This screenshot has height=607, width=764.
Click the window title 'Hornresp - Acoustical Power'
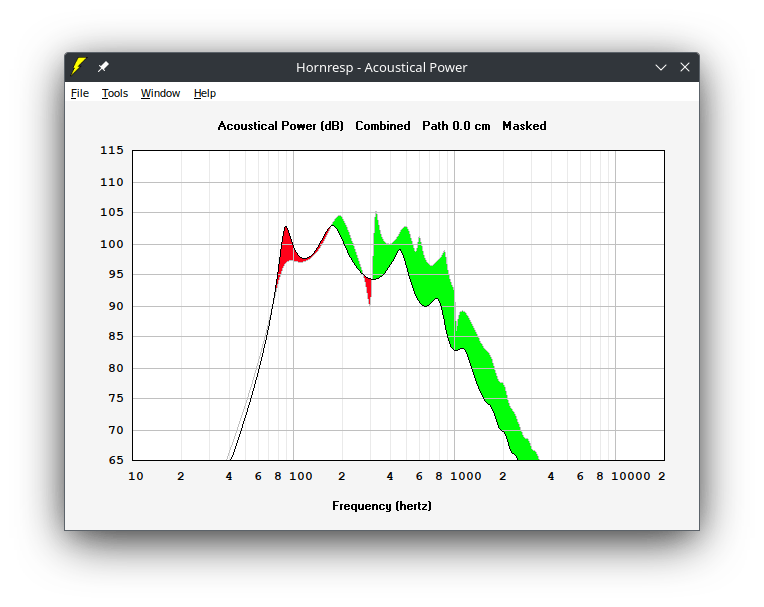click(x=382, y=67)
